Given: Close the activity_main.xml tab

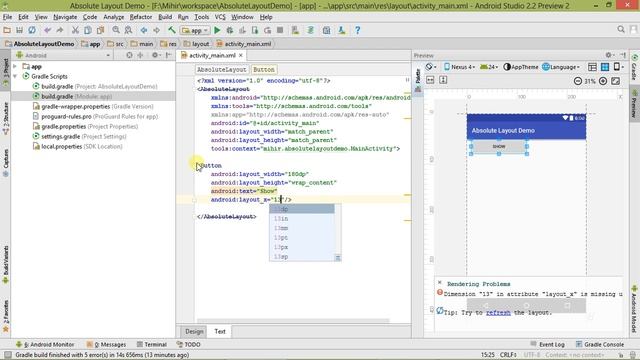Looking at the screenshot, I should point(241,55).
